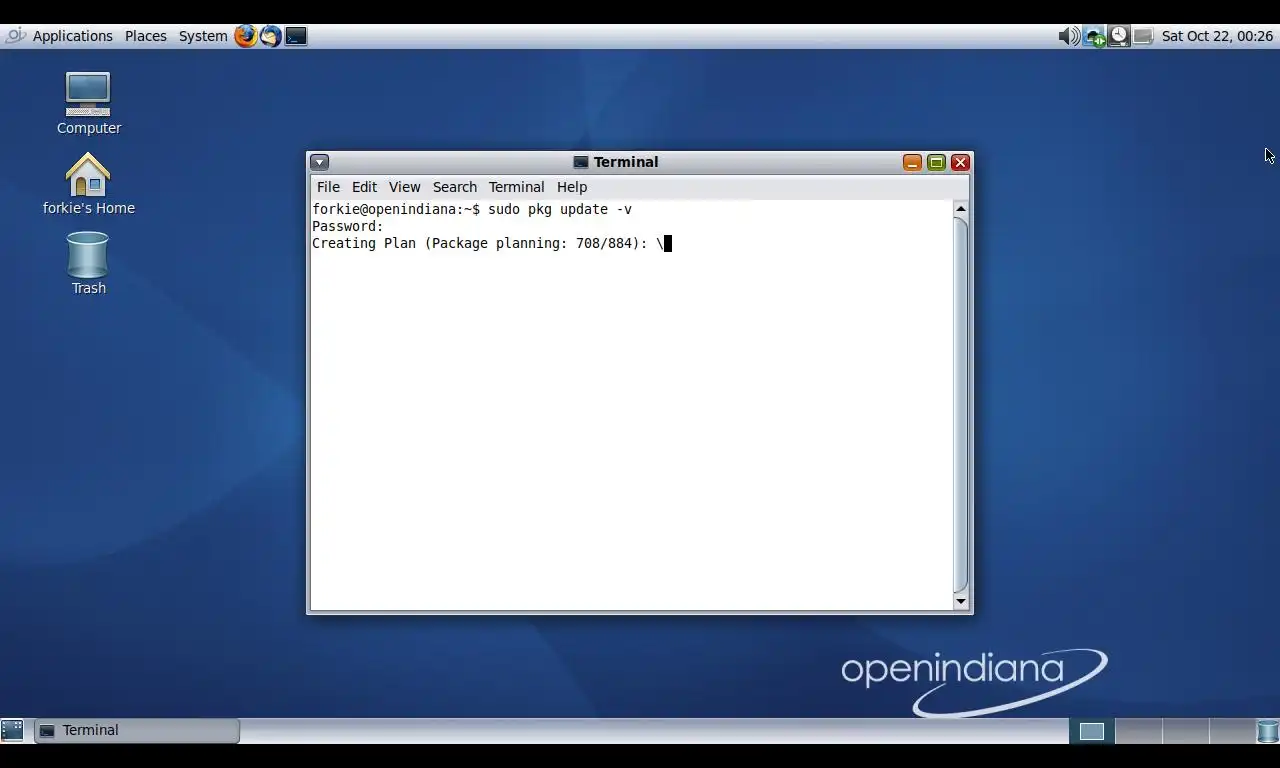
Task: Minimize the Terminal window
Action: click(912, 162)
